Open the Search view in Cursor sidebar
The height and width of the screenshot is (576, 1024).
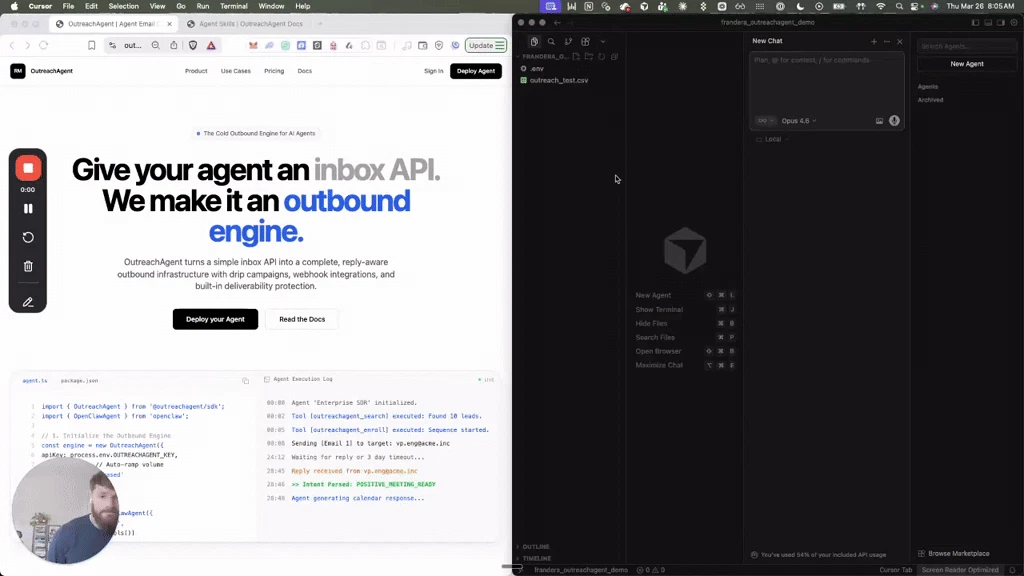[x=551, y=42]
